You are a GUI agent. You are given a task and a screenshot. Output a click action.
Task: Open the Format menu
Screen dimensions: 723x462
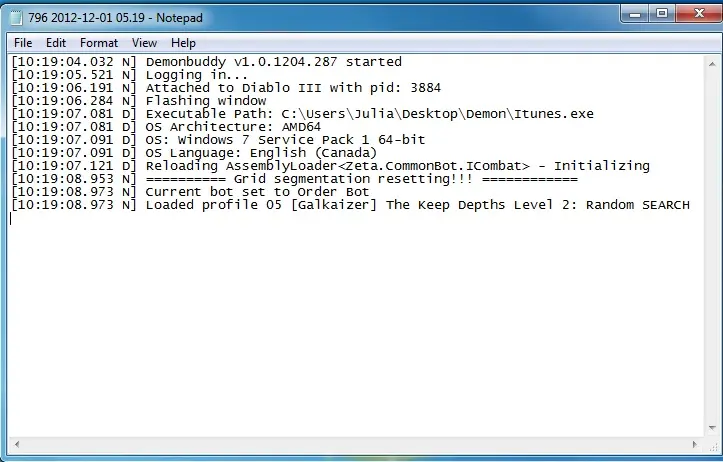click(99, 43)
